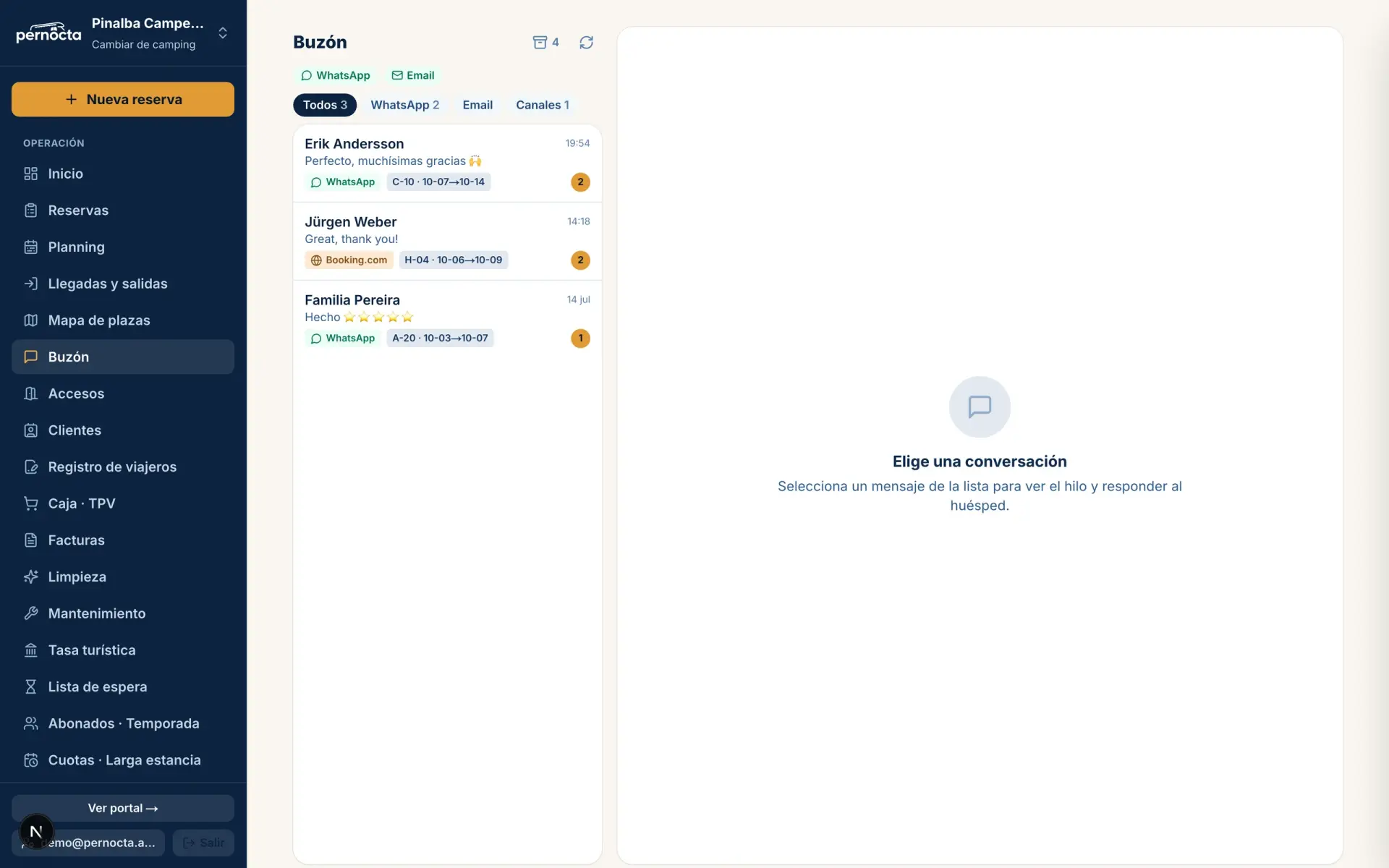This screenshot has width=1389, height=868.
Task: Expand the camping switcher chevron
Action: (x=223, y=33)
